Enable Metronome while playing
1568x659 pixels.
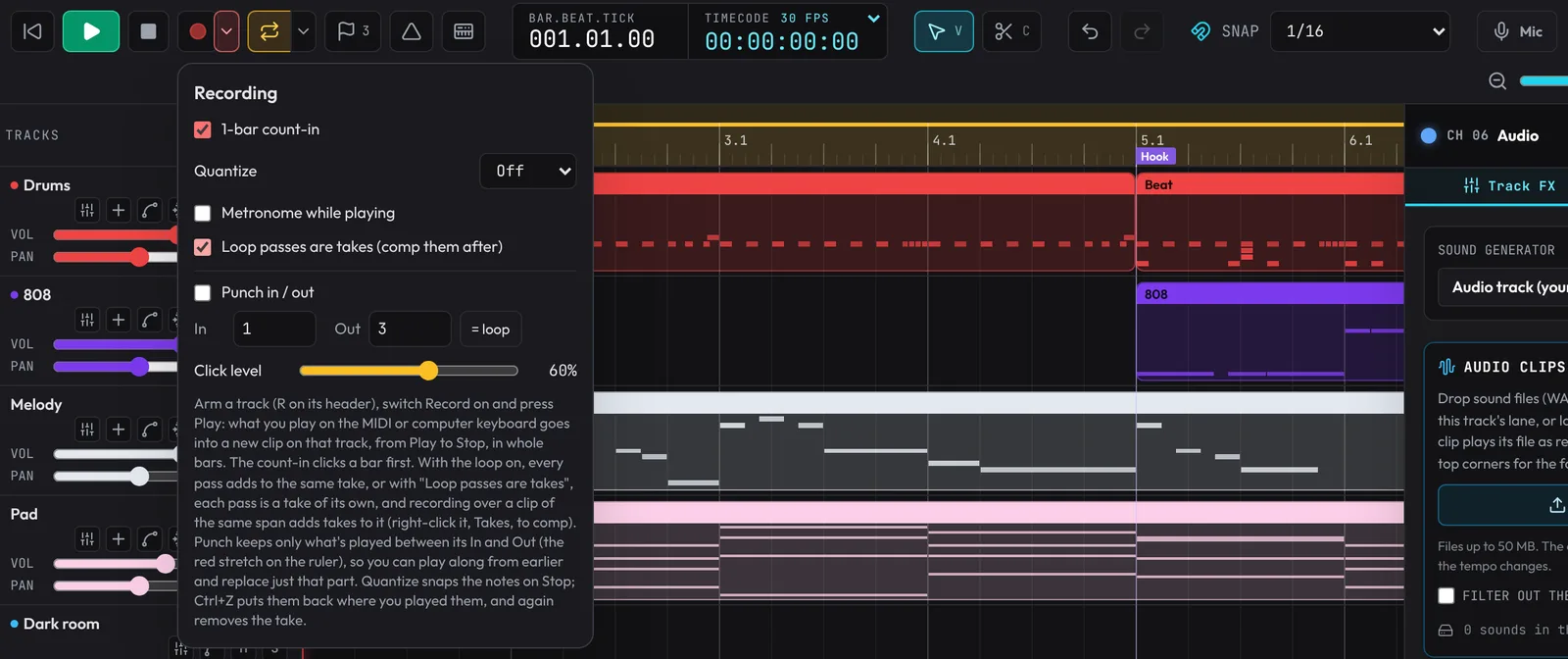(x=203, y=213)
